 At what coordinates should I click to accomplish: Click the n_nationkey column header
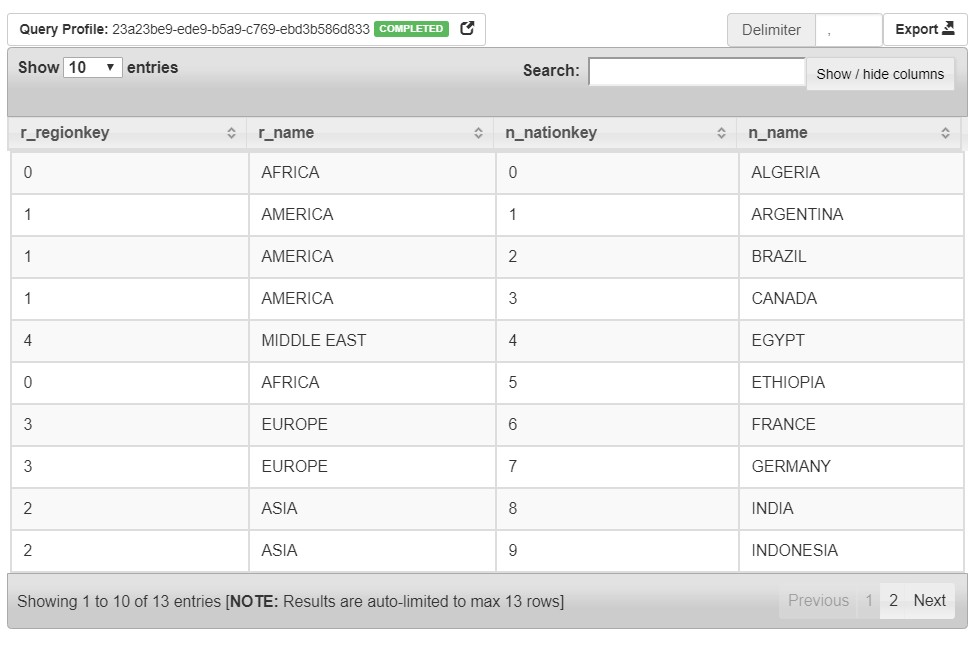point(615,133)
